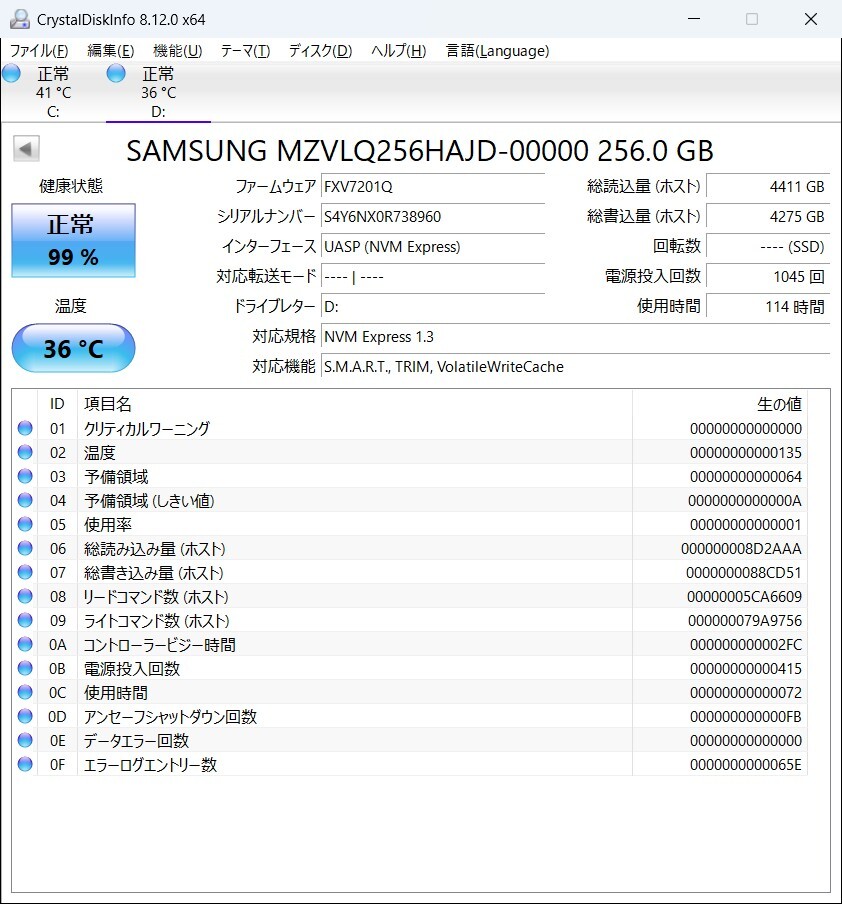Click the blue orb beside 温度 attribute
Screen dimensions: 842x904
point(25,453)
